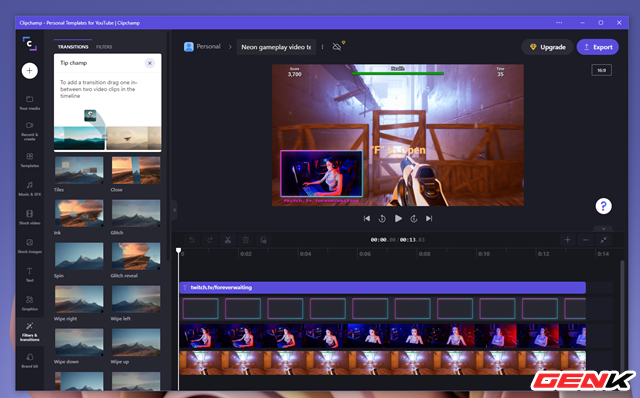Open the Brand kit panel
640x398 pixels.
tap(29, 360)
